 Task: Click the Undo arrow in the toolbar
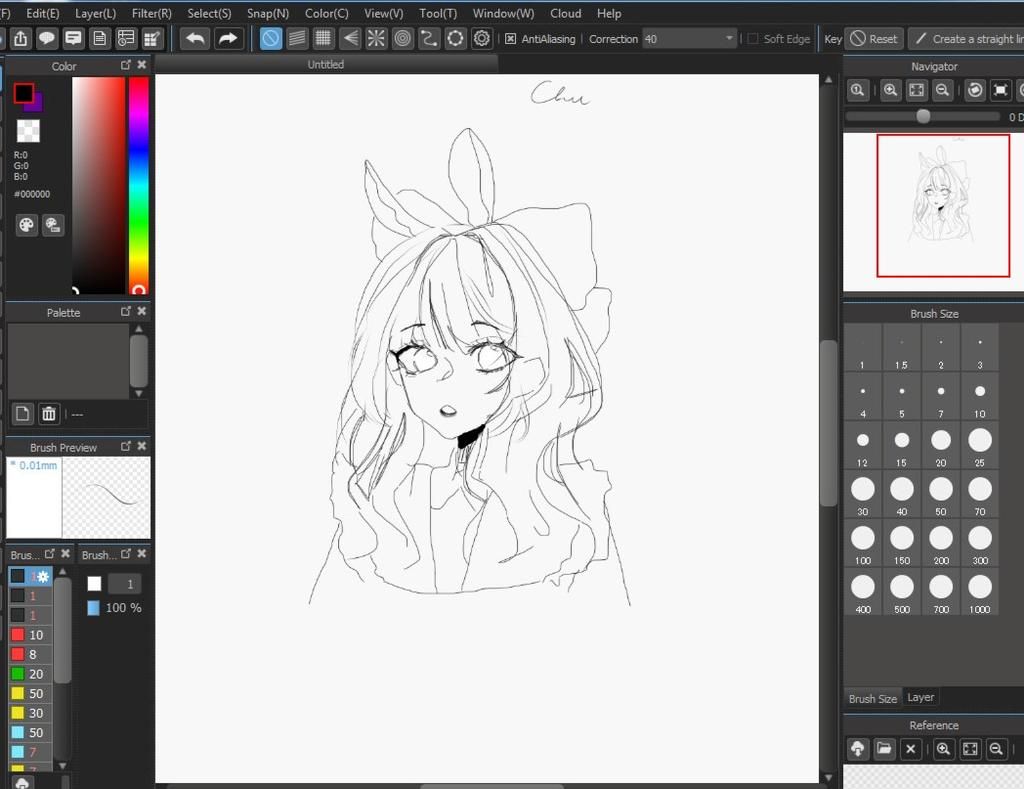195,39
